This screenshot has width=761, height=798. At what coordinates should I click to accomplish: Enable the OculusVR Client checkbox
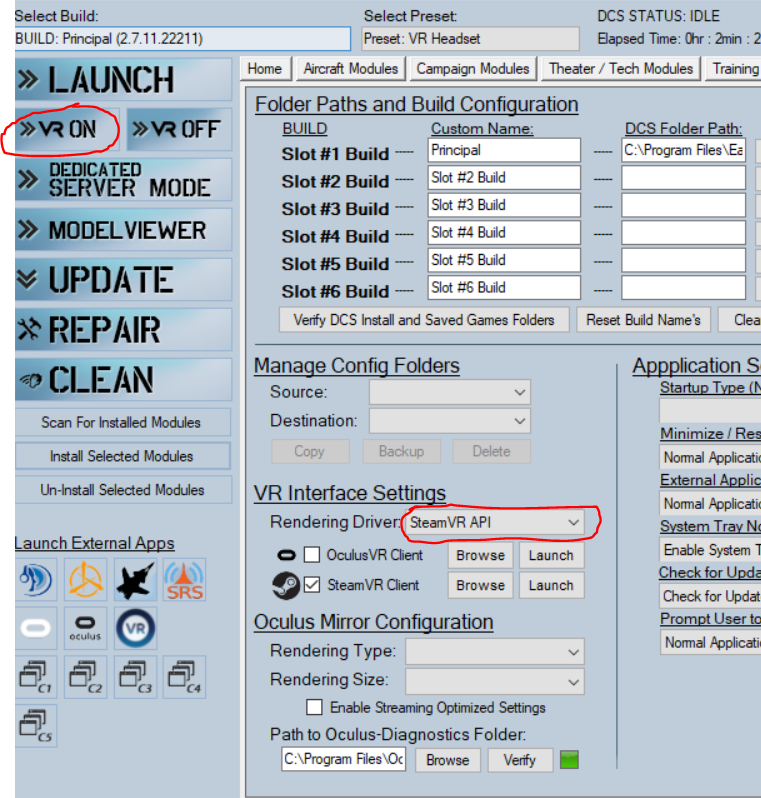click(x=312, y=555)
